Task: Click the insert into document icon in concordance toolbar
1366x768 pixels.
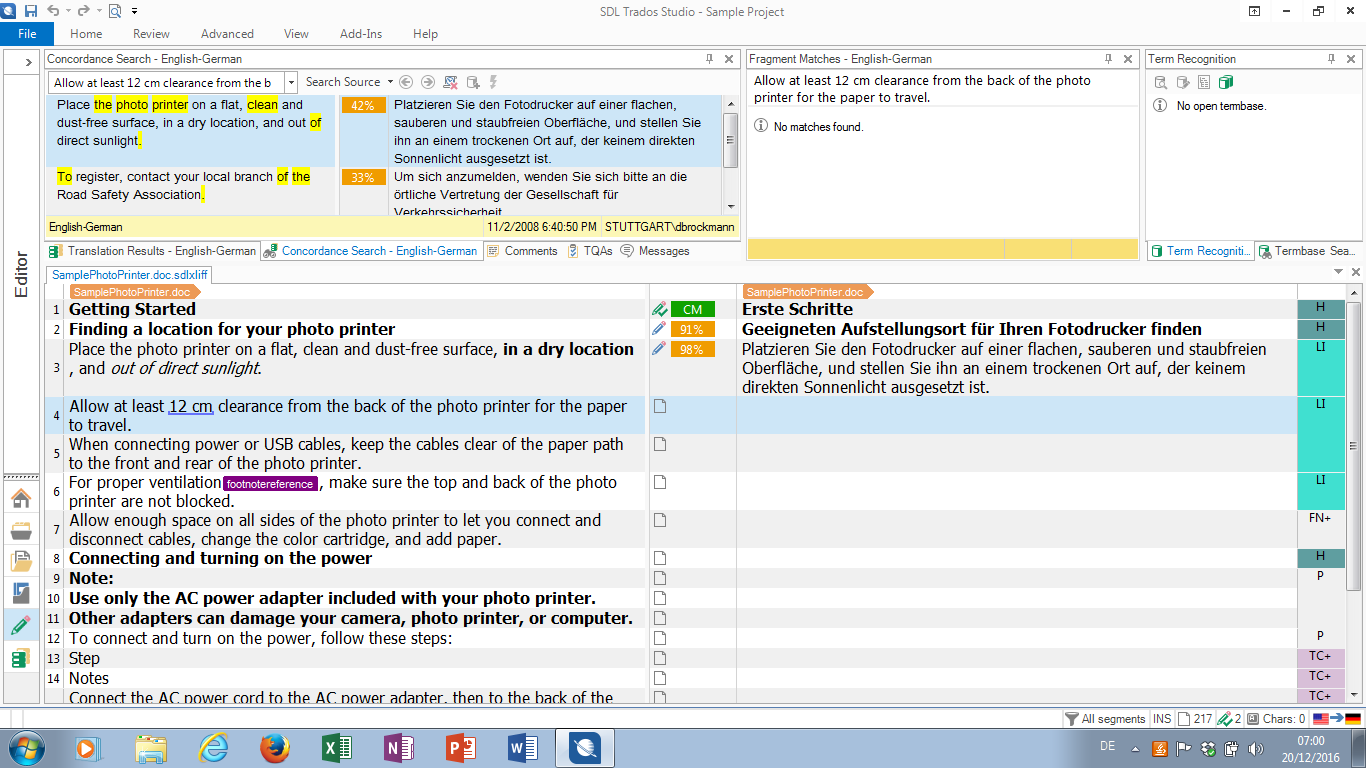Action: [x=473, y=82]
